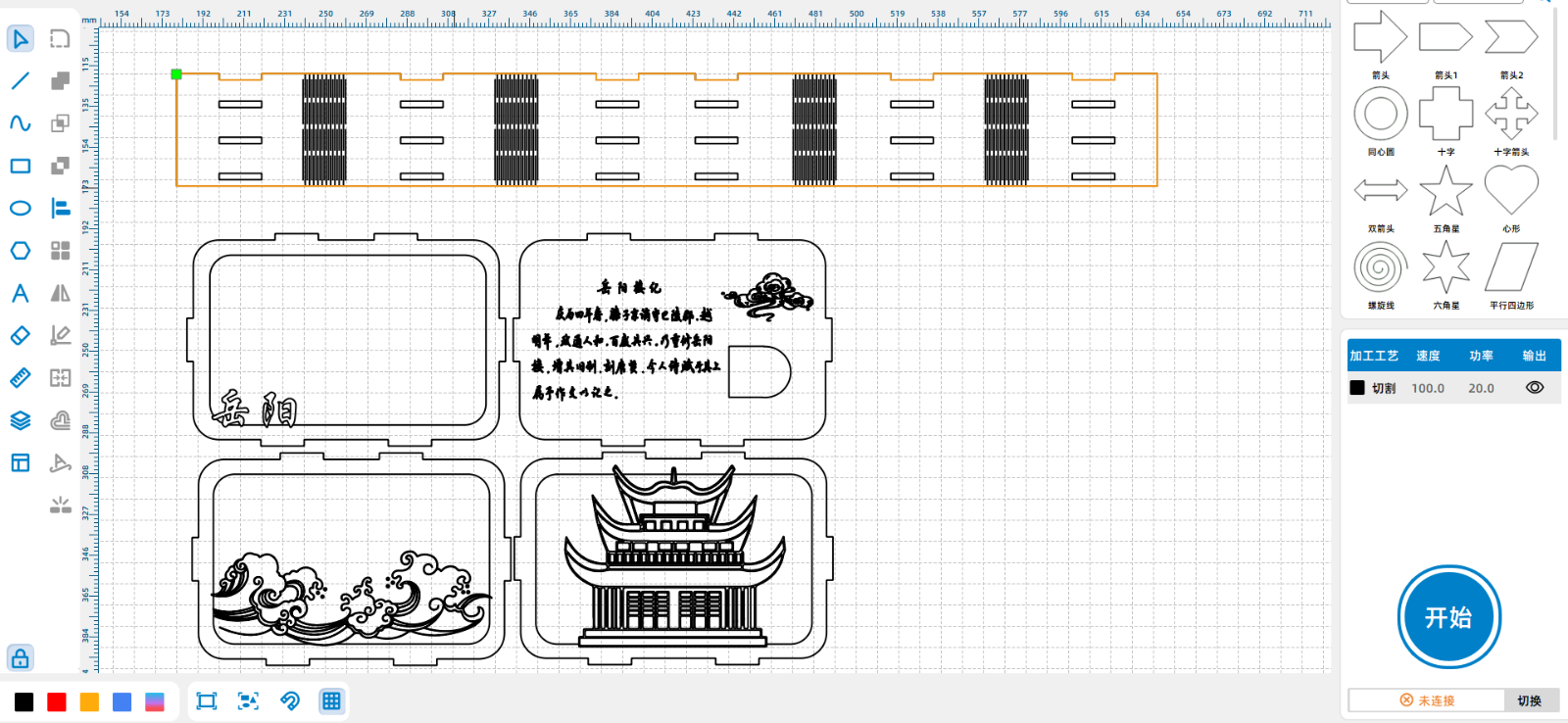Insert the 心形 heart shape
Screen dimensions: 1568x723
click(x=1511, y=191)
